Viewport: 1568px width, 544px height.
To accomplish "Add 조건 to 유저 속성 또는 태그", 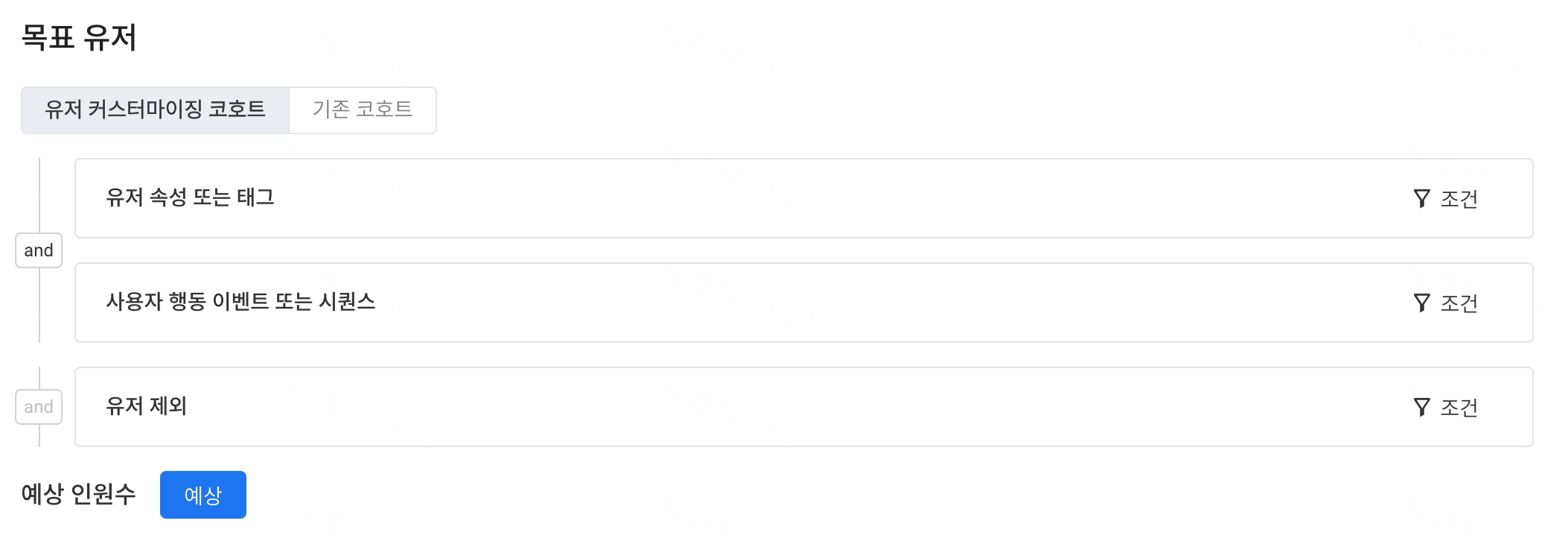I will pyautogui.click(x=1445, y=198).
